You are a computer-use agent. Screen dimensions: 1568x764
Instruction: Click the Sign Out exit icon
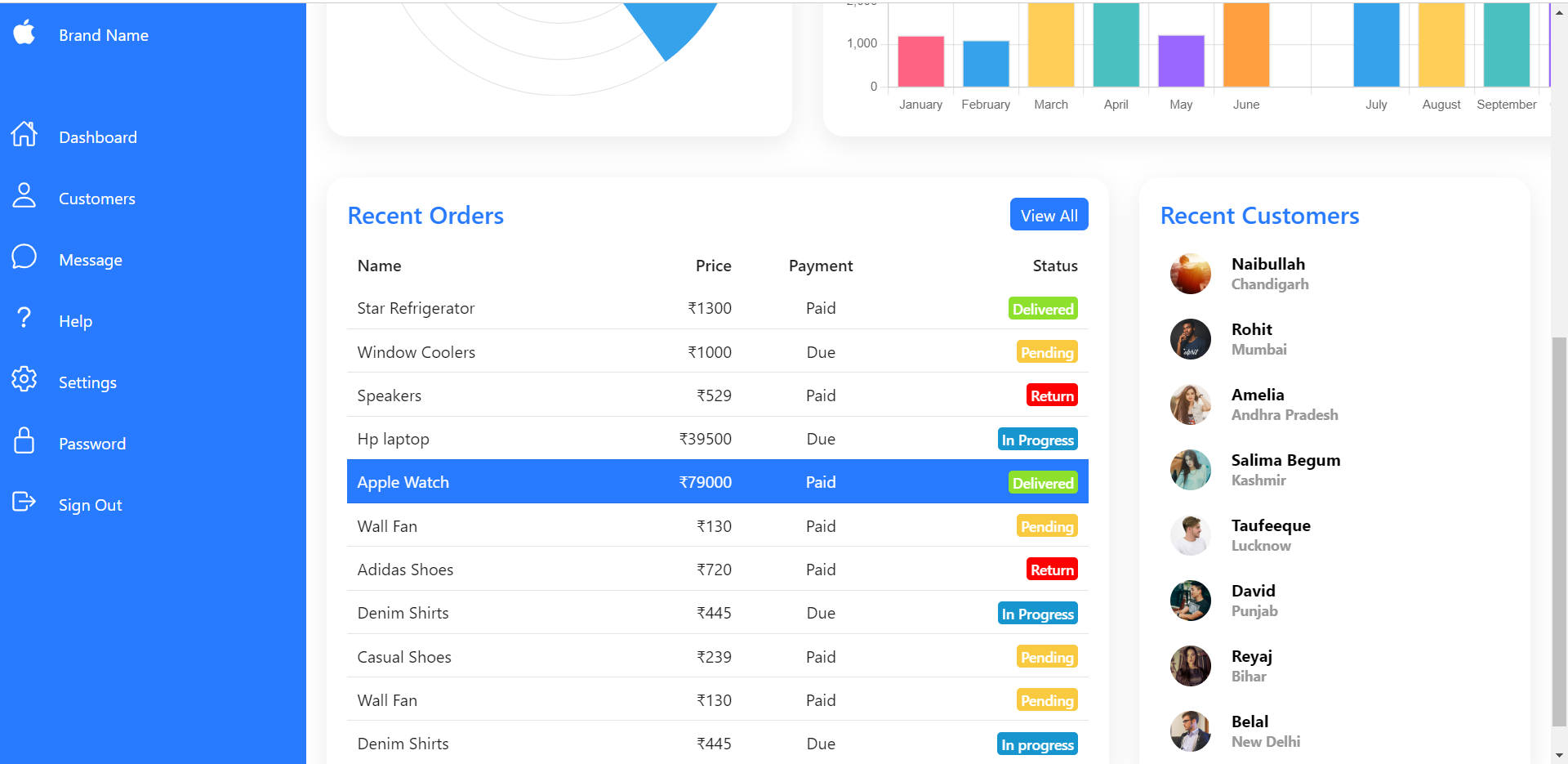[24, 502]
